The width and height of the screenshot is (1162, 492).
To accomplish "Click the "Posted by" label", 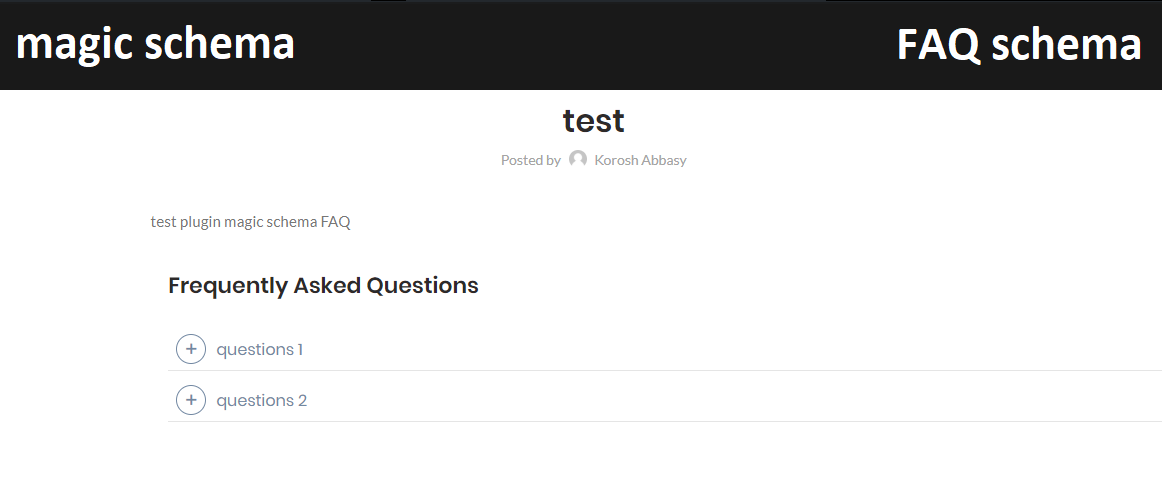I will tap(531, 160).
